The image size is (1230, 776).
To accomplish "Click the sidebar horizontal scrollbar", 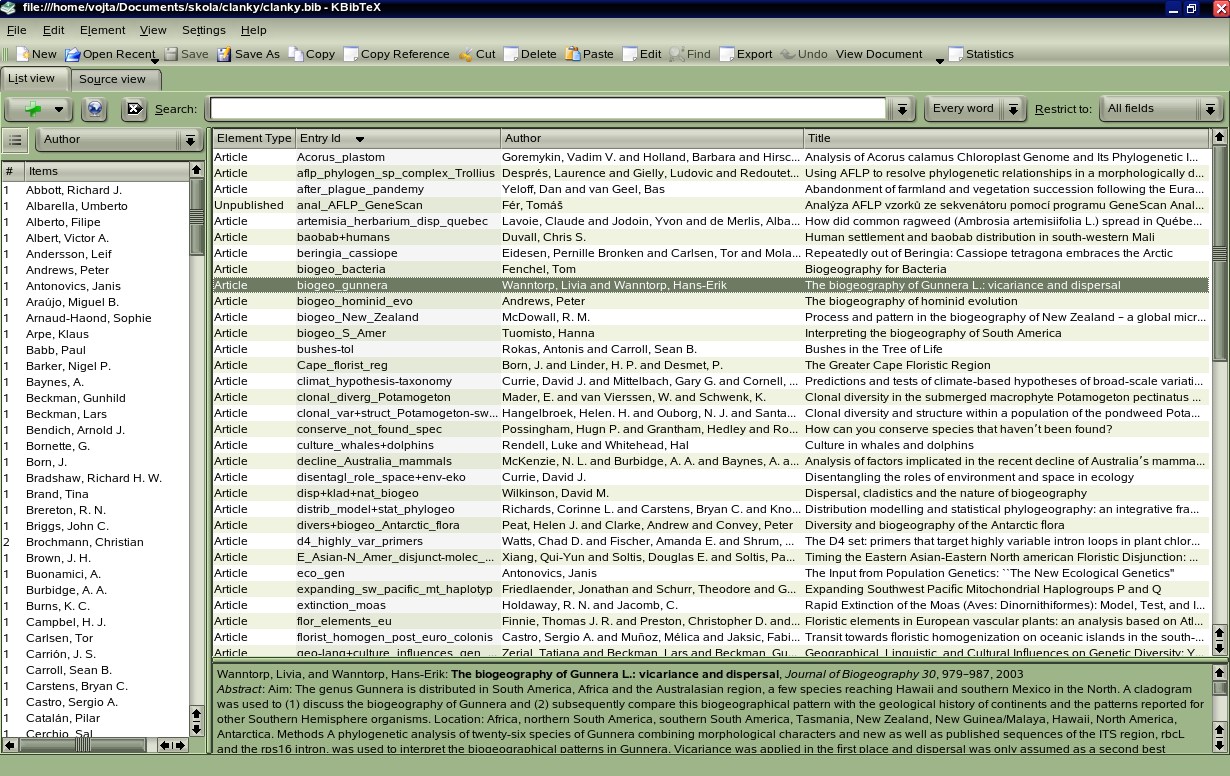I will pos(95,744).
